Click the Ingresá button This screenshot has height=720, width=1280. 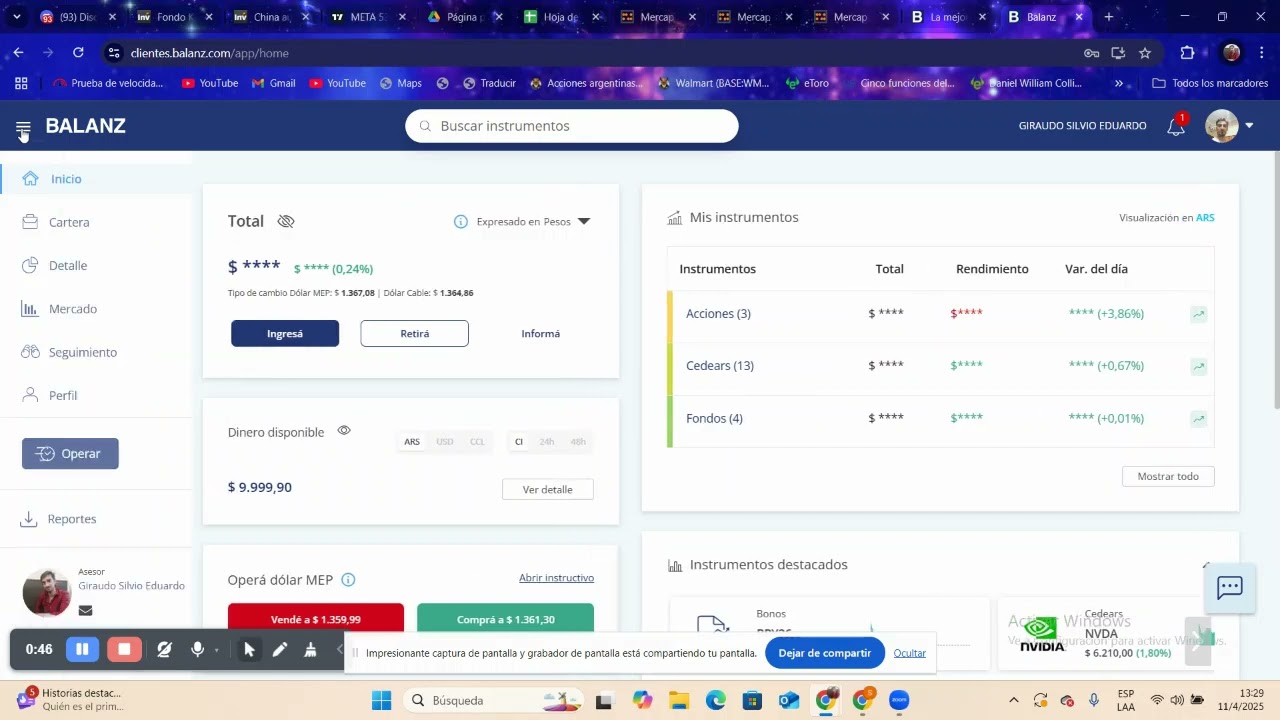pyautogui.click(x=285, y=334)
